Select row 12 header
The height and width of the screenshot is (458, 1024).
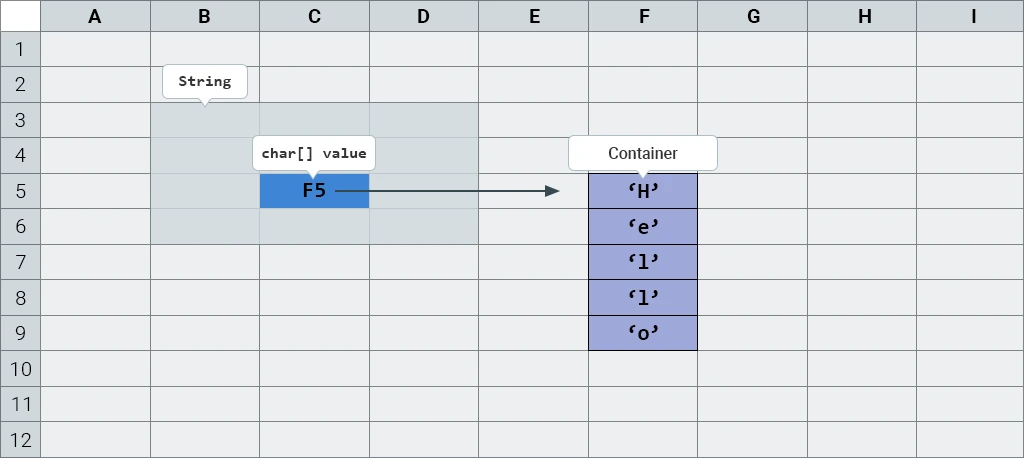click(x=20, y=440)
